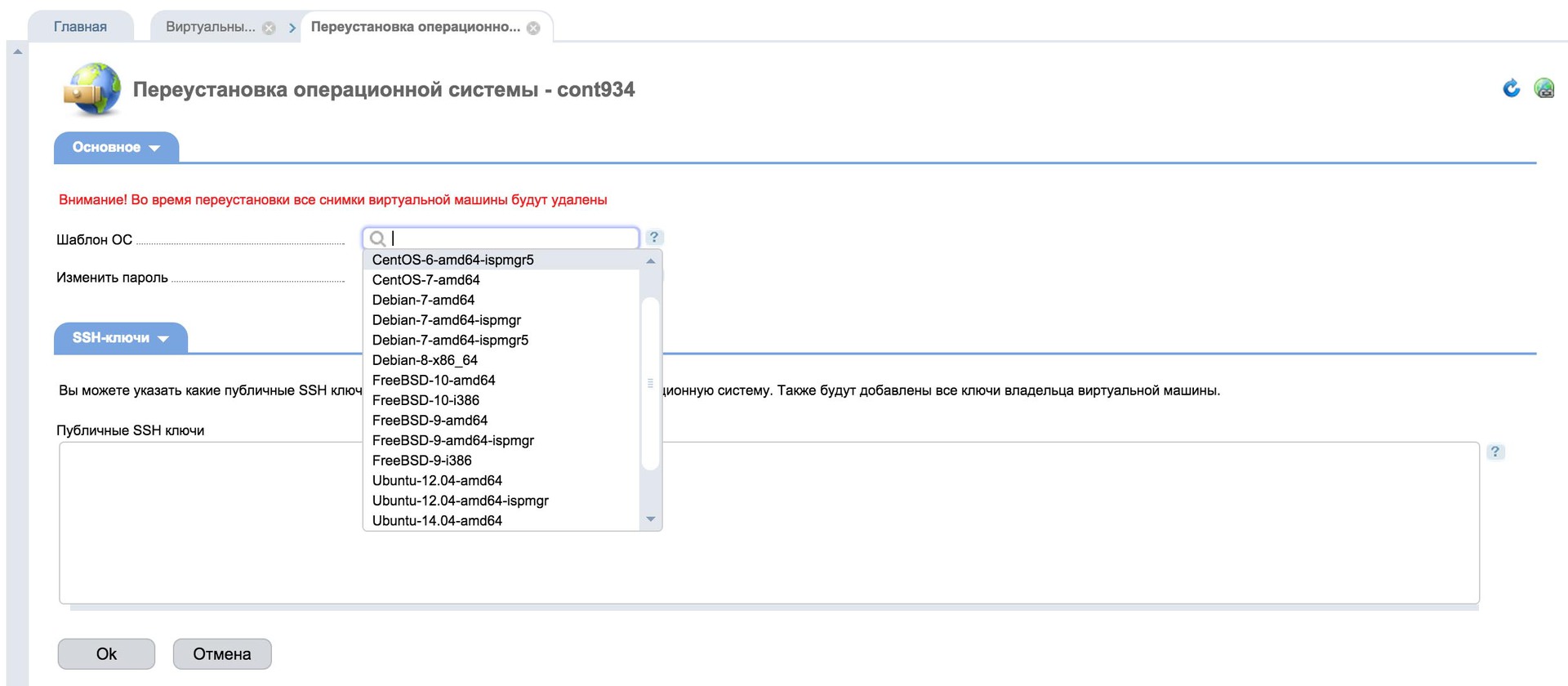Pick FreeBSD-9-i386 from the list

point(501,461)
